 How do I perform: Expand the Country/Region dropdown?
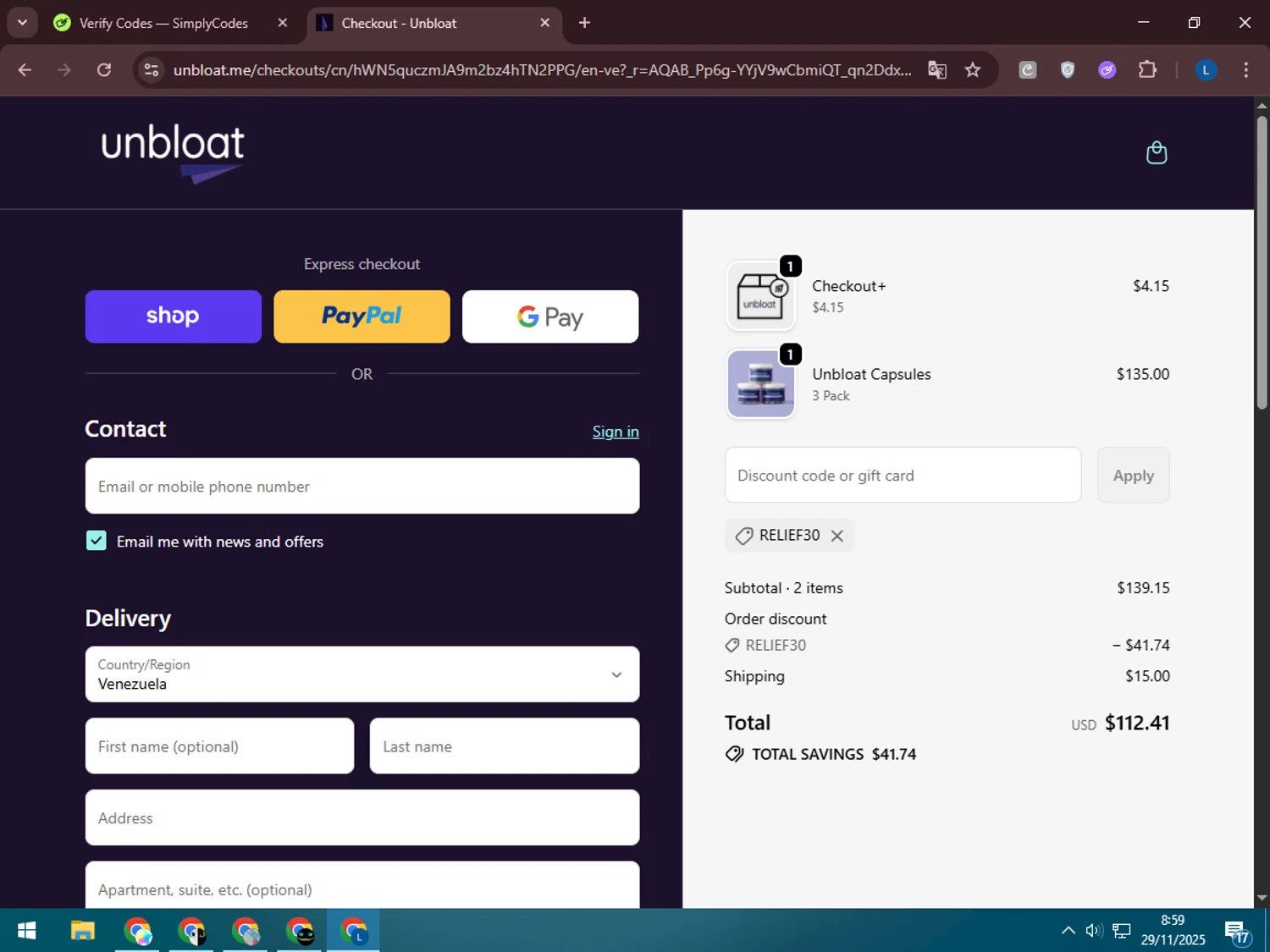point(362,674)
